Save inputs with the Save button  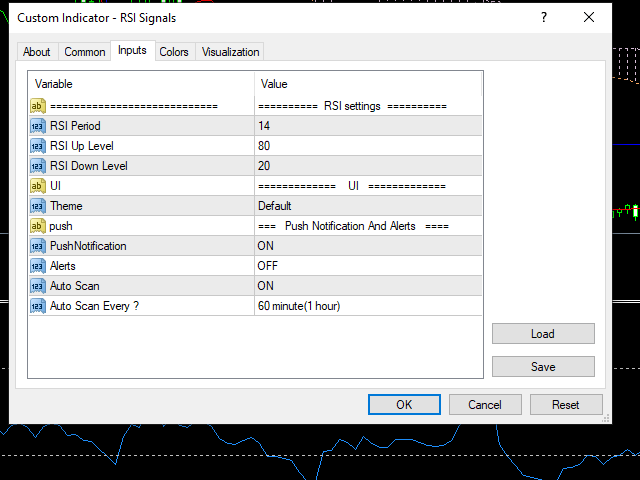[543, 367]
